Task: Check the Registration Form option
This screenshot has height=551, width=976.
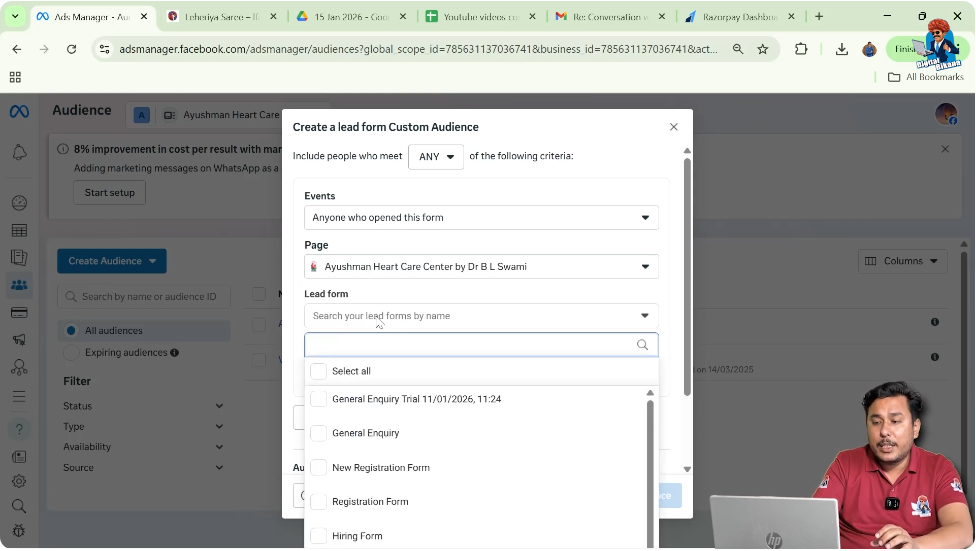Action: (319, 502)
